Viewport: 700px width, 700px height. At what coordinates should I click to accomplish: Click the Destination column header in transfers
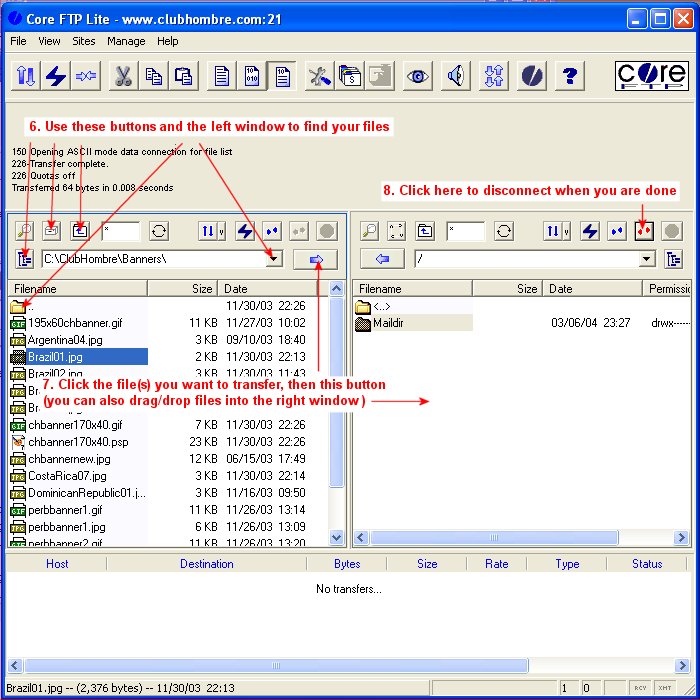pos(207,564)
